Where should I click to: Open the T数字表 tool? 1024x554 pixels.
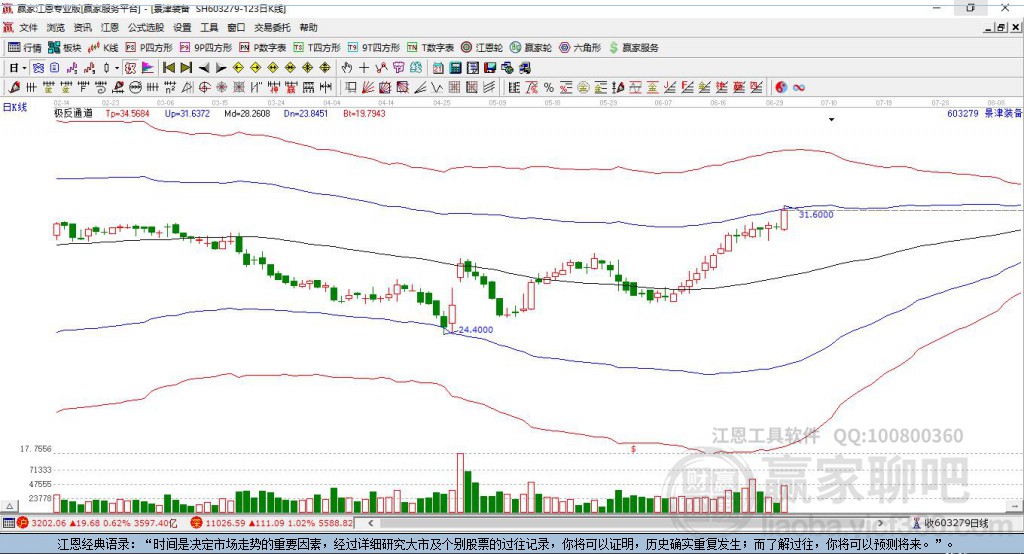coord(430,48)
